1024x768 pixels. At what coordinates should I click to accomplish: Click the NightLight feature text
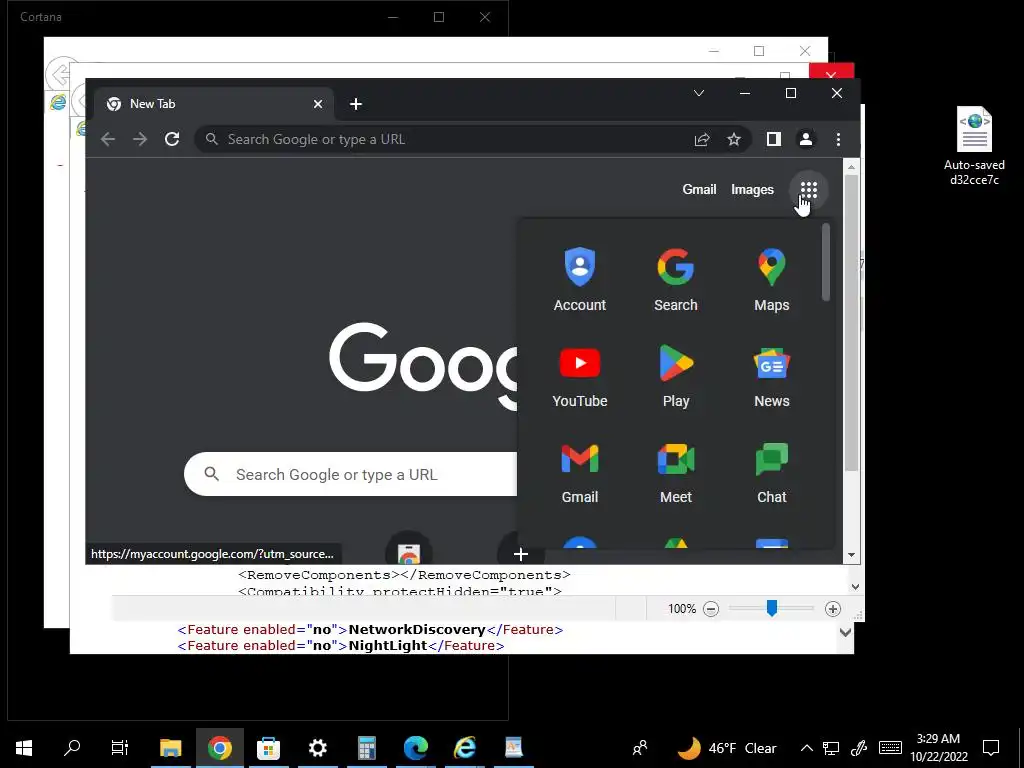click(387, 645)
